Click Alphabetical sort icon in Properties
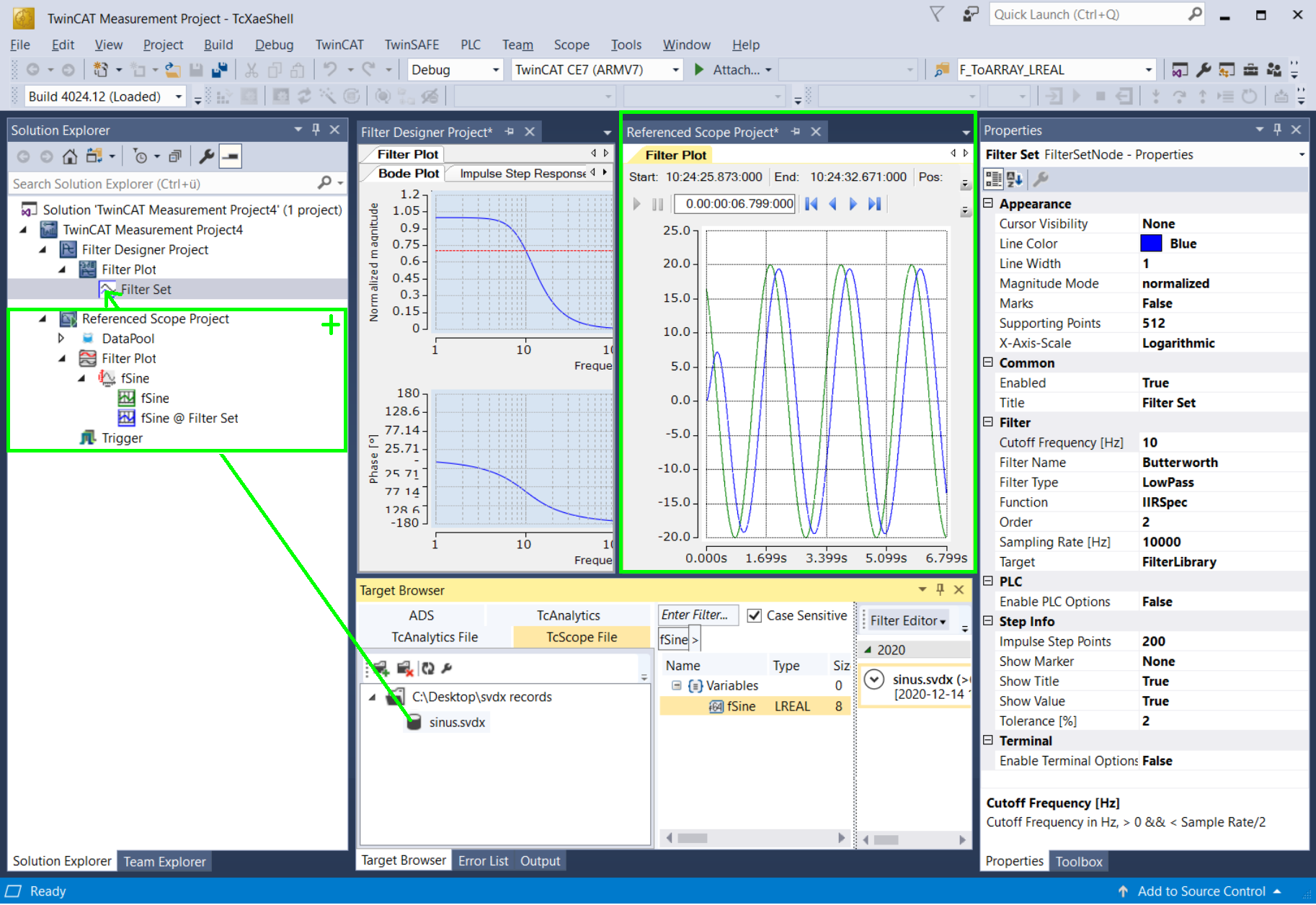Screen dimensions: 1316x905 pos(1015,179)
